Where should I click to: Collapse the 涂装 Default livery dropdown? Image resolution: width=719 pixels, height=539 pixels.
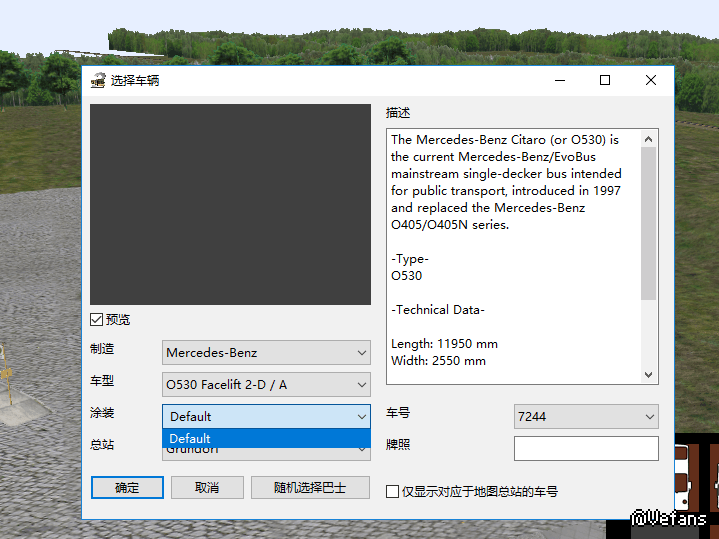tap(266, 417)
